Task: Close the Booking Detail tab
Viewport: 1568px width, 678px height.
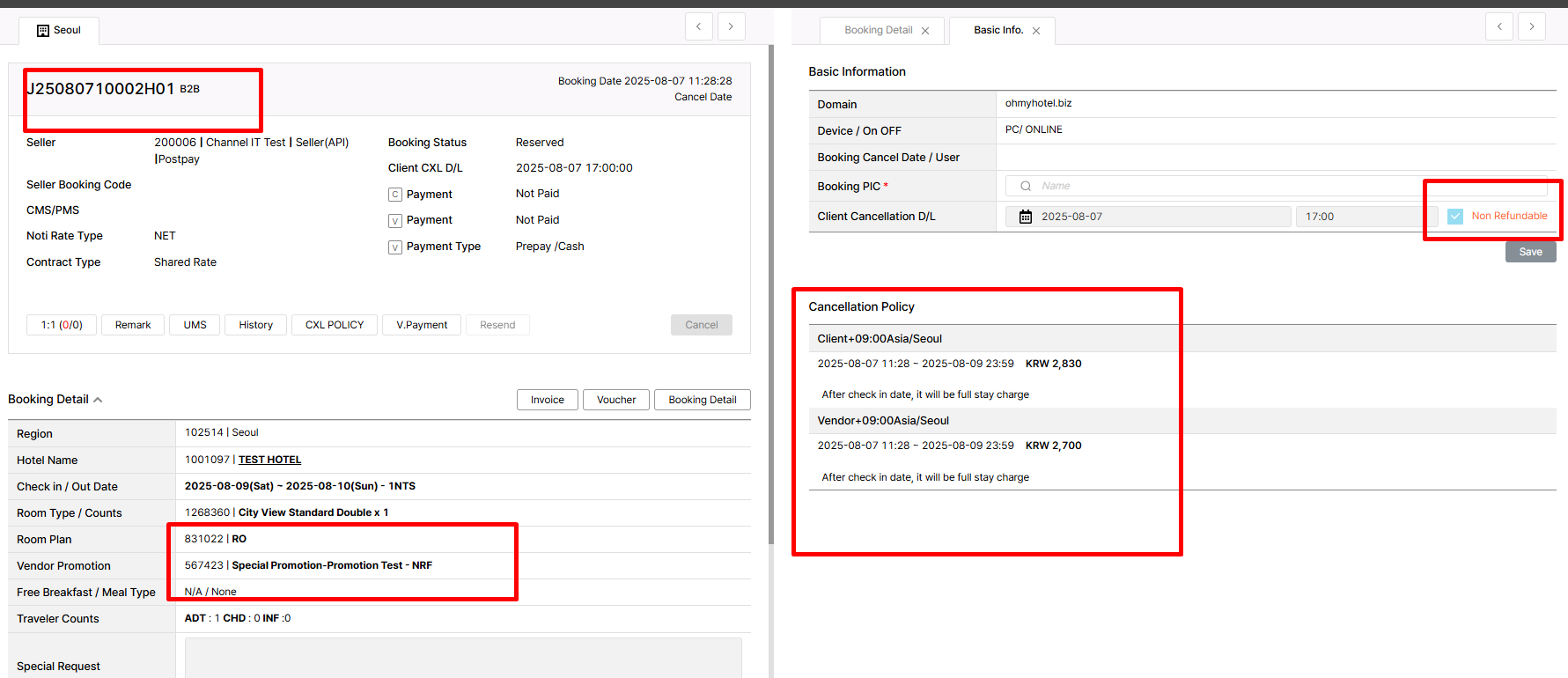Action: [925, 31]
